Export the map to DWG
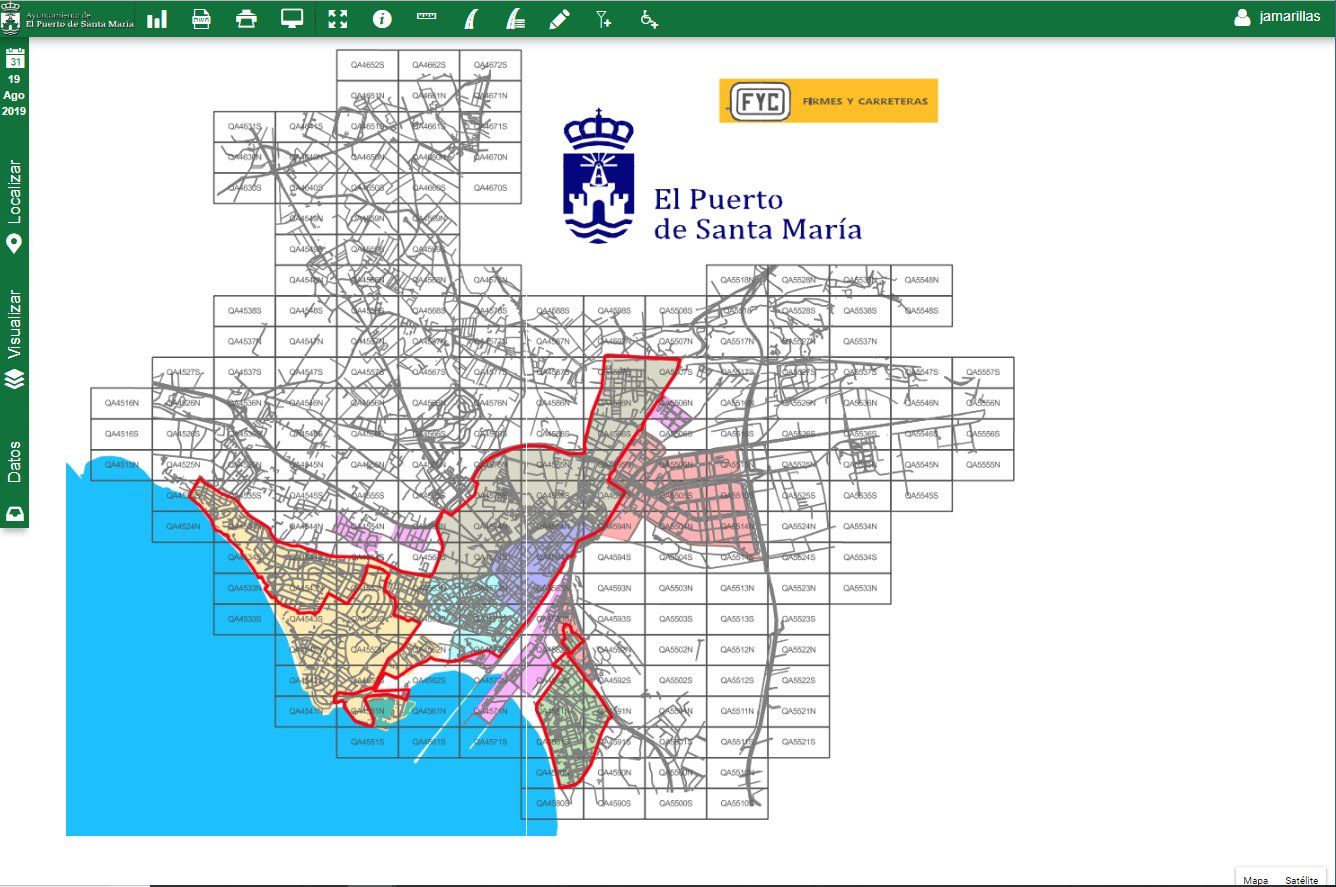Image resolution: width=1336 pixels, height=887 pixels. pyautogui.click(x=201, y=19)
